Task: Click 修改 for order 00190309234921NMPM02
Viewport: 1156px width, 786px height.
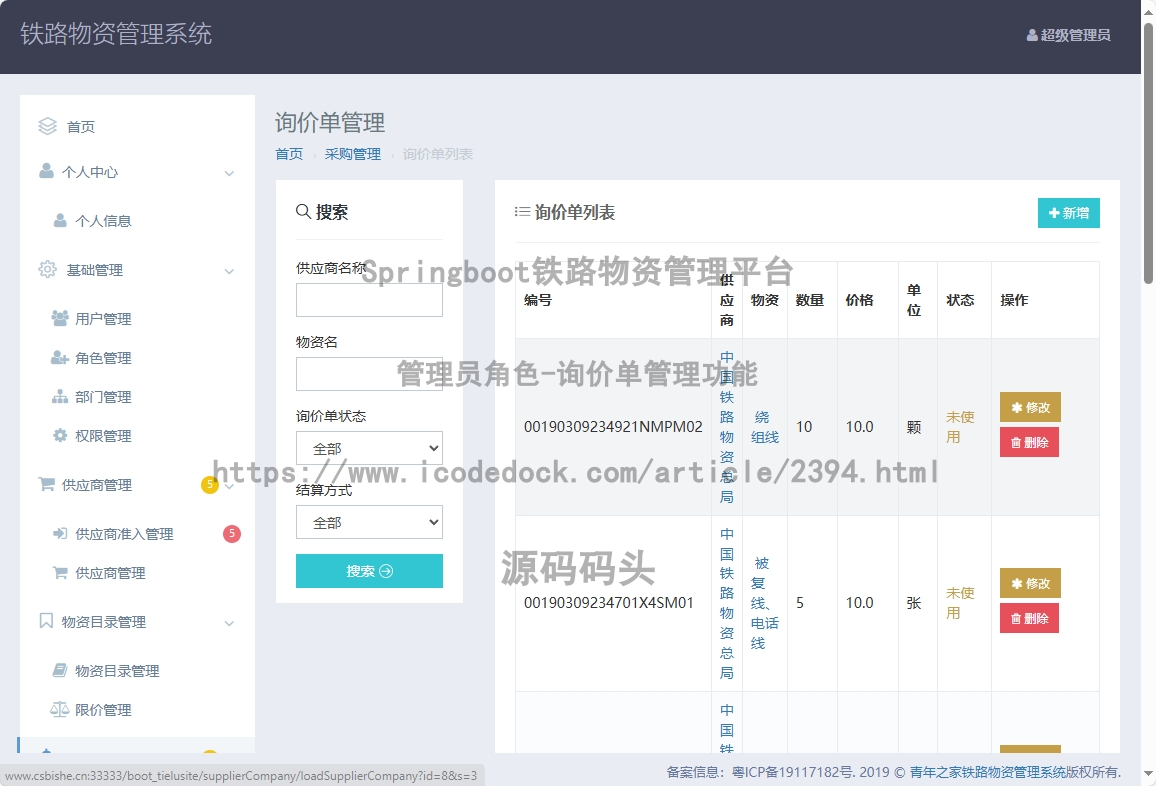Action: (x=1030, y=407)
